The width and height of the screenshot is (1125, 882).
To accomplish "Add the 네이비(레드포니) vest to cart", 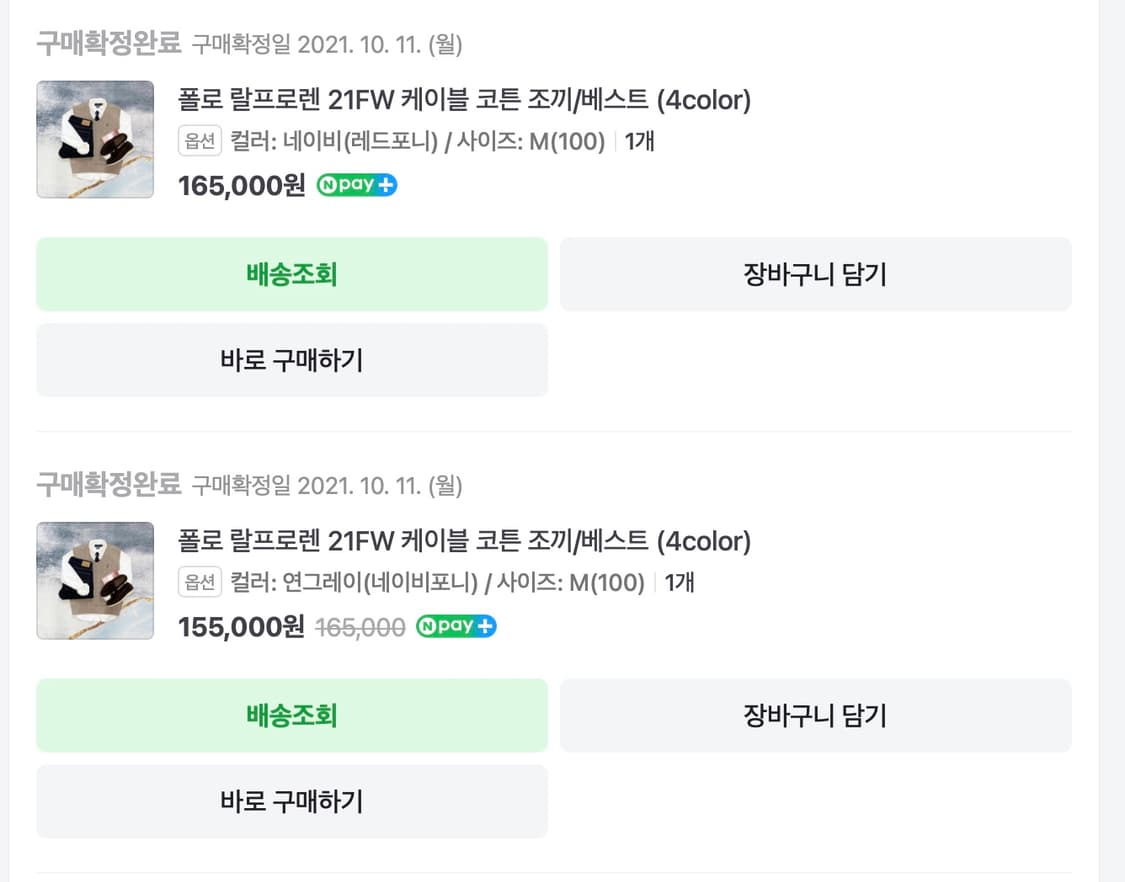I will pyautogui.click(x=815, y=274).
